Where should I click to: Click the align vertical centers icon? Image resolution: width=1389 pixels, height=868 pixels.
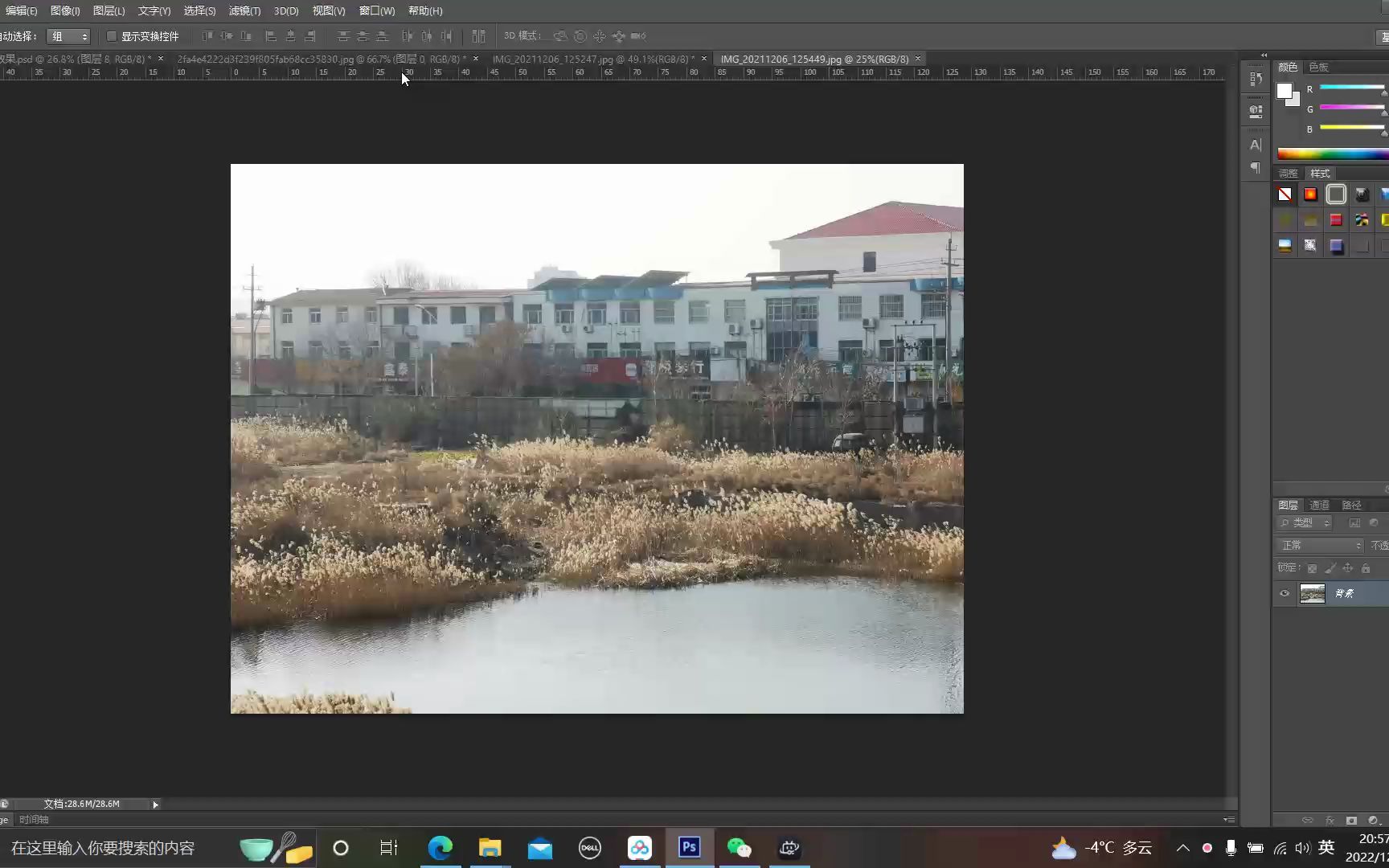[227, 36]
